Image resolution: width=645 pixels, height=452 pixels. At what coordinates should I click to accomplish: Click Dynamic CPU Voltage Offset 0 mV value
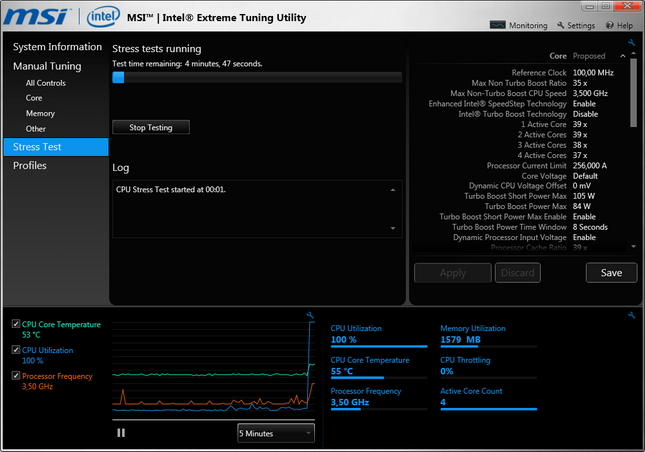[x=582, y=186]
